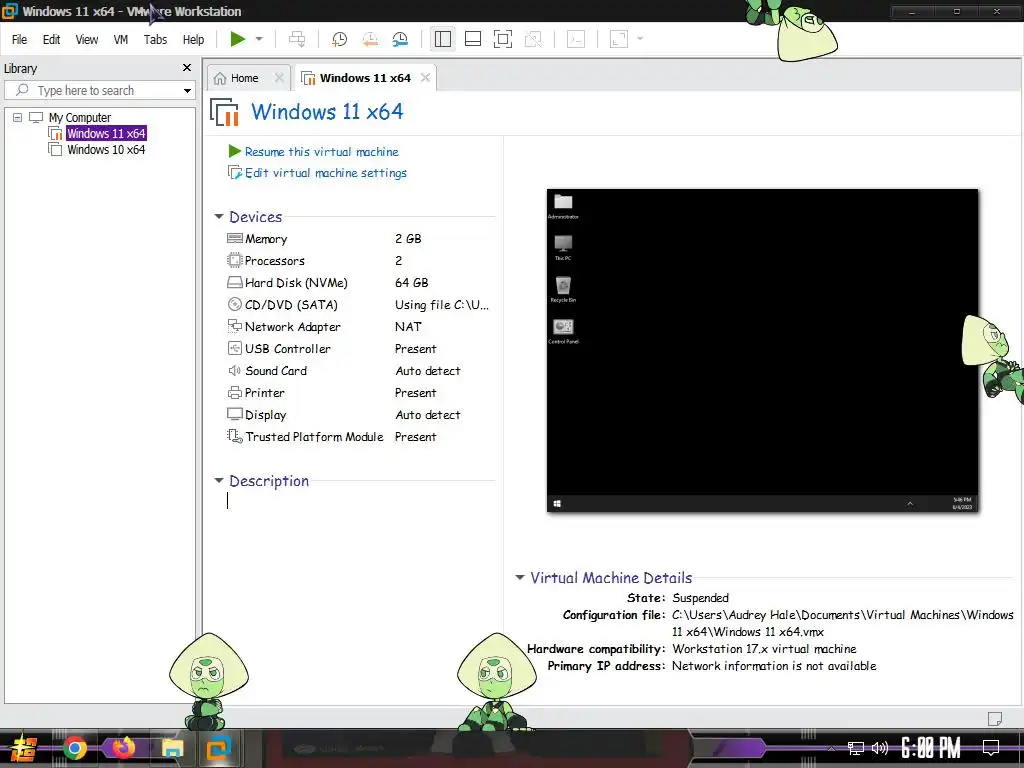Click the Printer device row
The width and height of the screenshot is (1024, 768).
(x=358, y=393)
